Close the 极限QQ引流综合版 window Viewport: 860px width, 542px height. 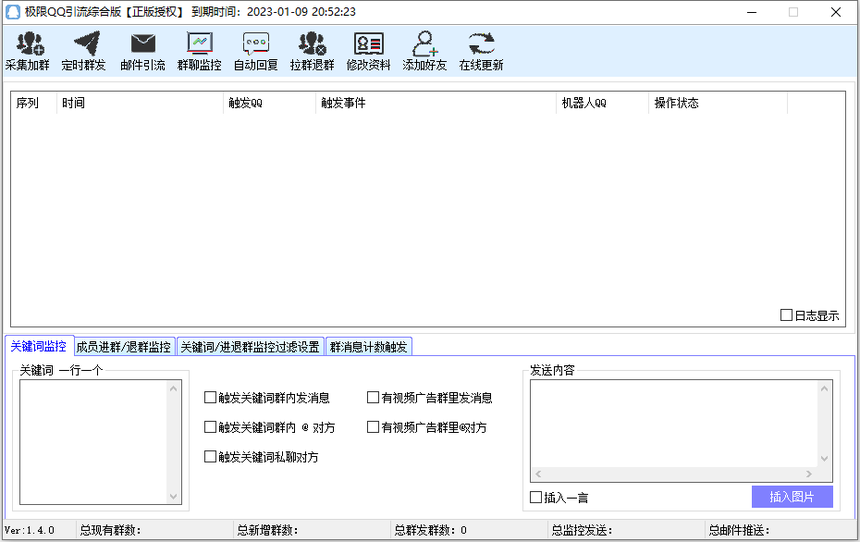[836, 12]
